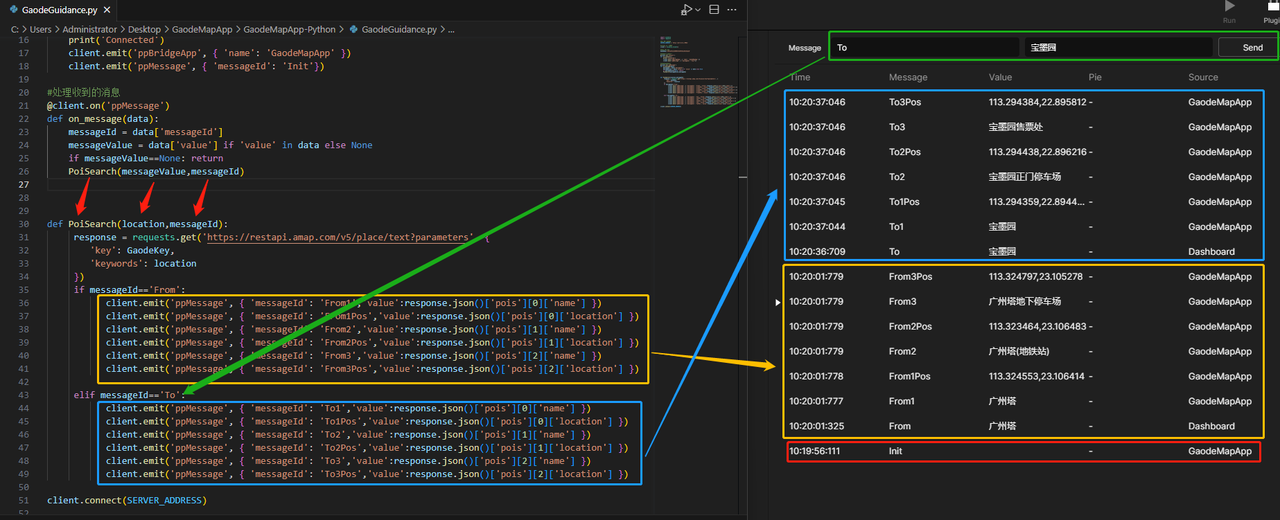
Task: Click the GaodeGuidance.py breadcrumb segment
Action: (398, 30)
